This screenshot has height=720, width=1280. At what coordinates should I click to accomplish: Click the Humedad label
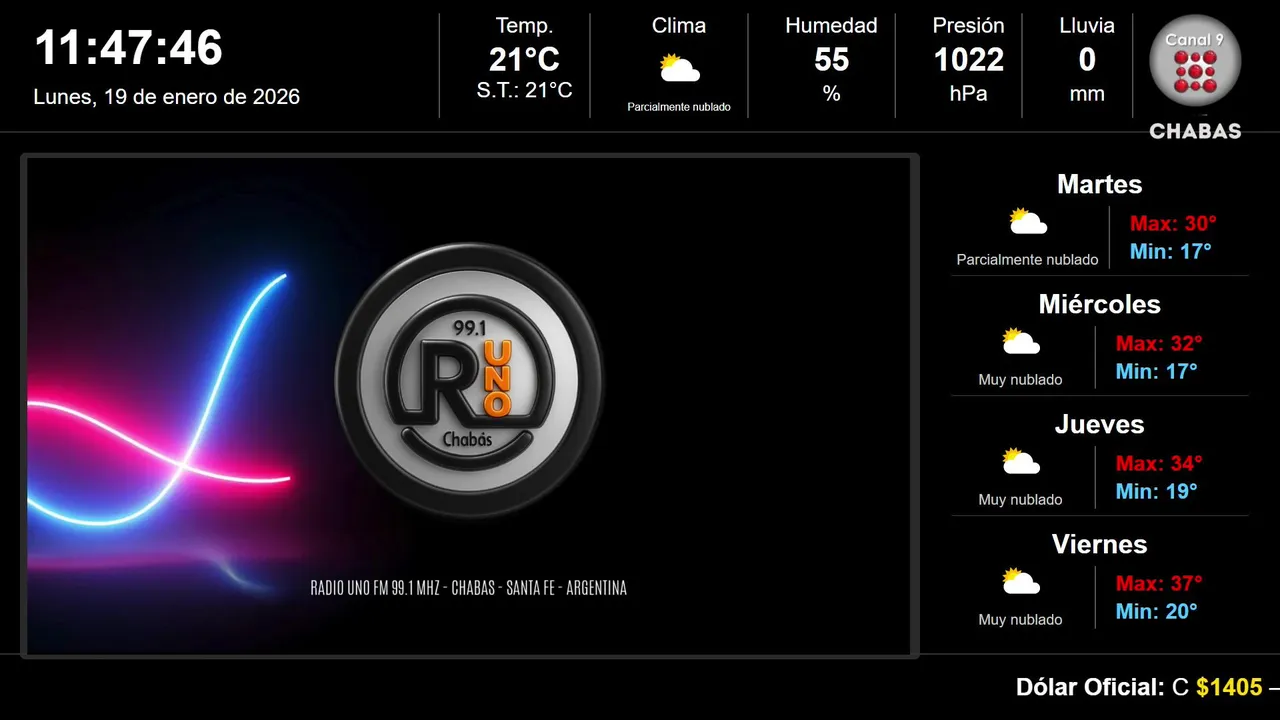[x=831, y=26]
